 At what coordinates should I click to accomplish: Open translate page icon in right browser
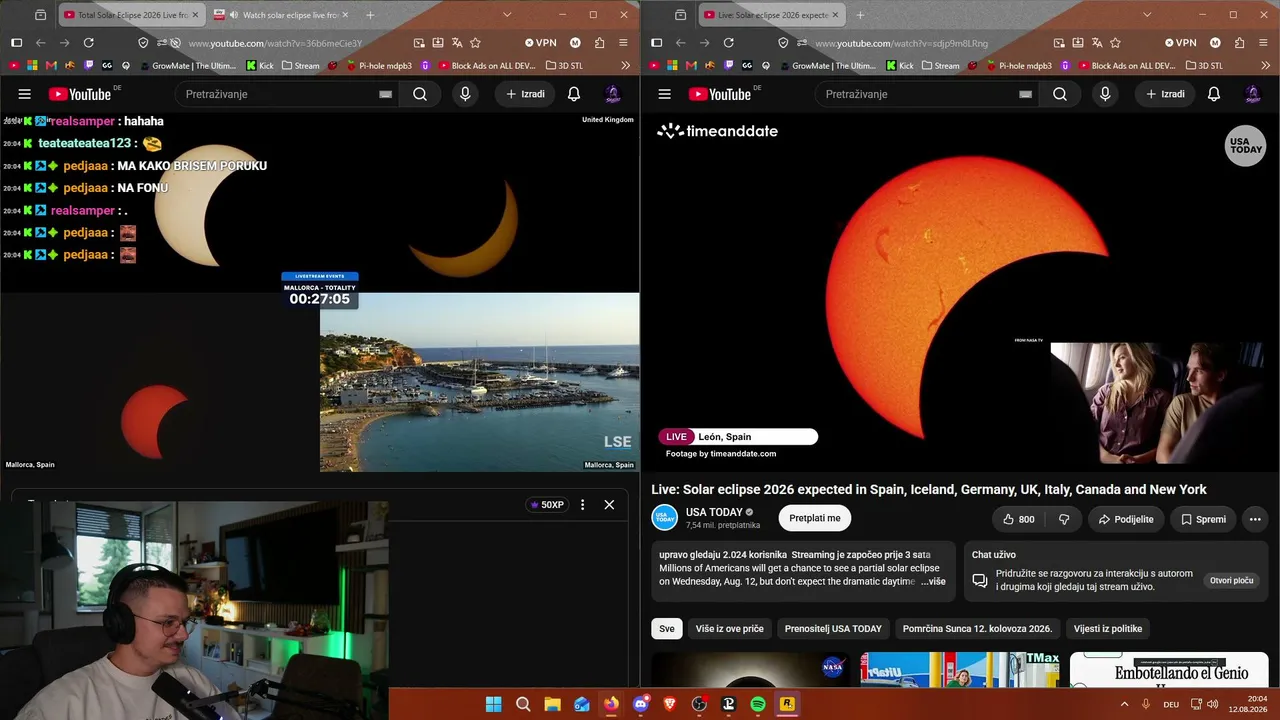pyautogui.click(x=1096, y=43)
